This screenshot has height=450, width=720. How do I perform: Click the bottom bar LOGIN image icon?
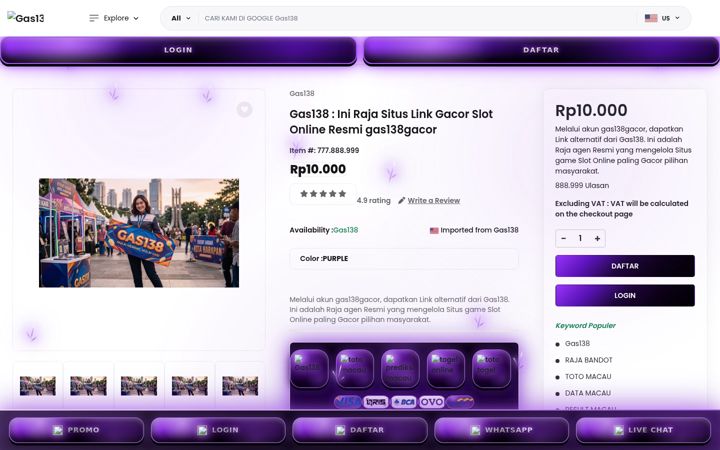(x=202, y=430)
